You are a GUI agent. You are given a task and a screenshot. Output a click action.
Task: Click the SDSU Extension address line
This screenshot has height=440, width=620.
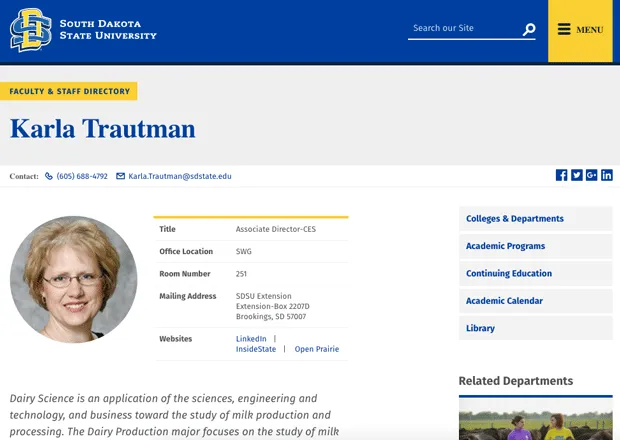point(264,296)
